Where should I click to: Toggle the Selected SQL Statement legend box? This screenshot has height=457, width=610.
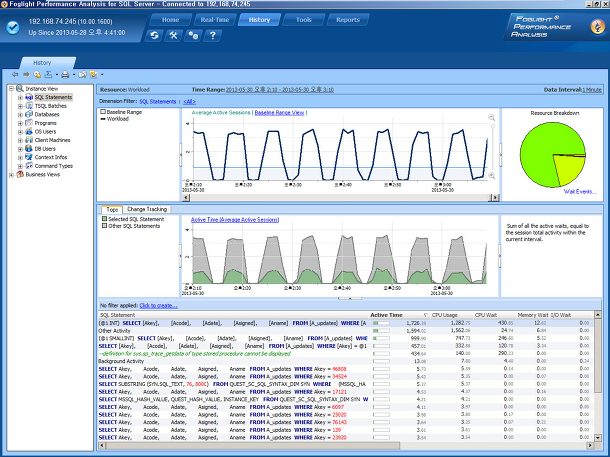[104, 219]
